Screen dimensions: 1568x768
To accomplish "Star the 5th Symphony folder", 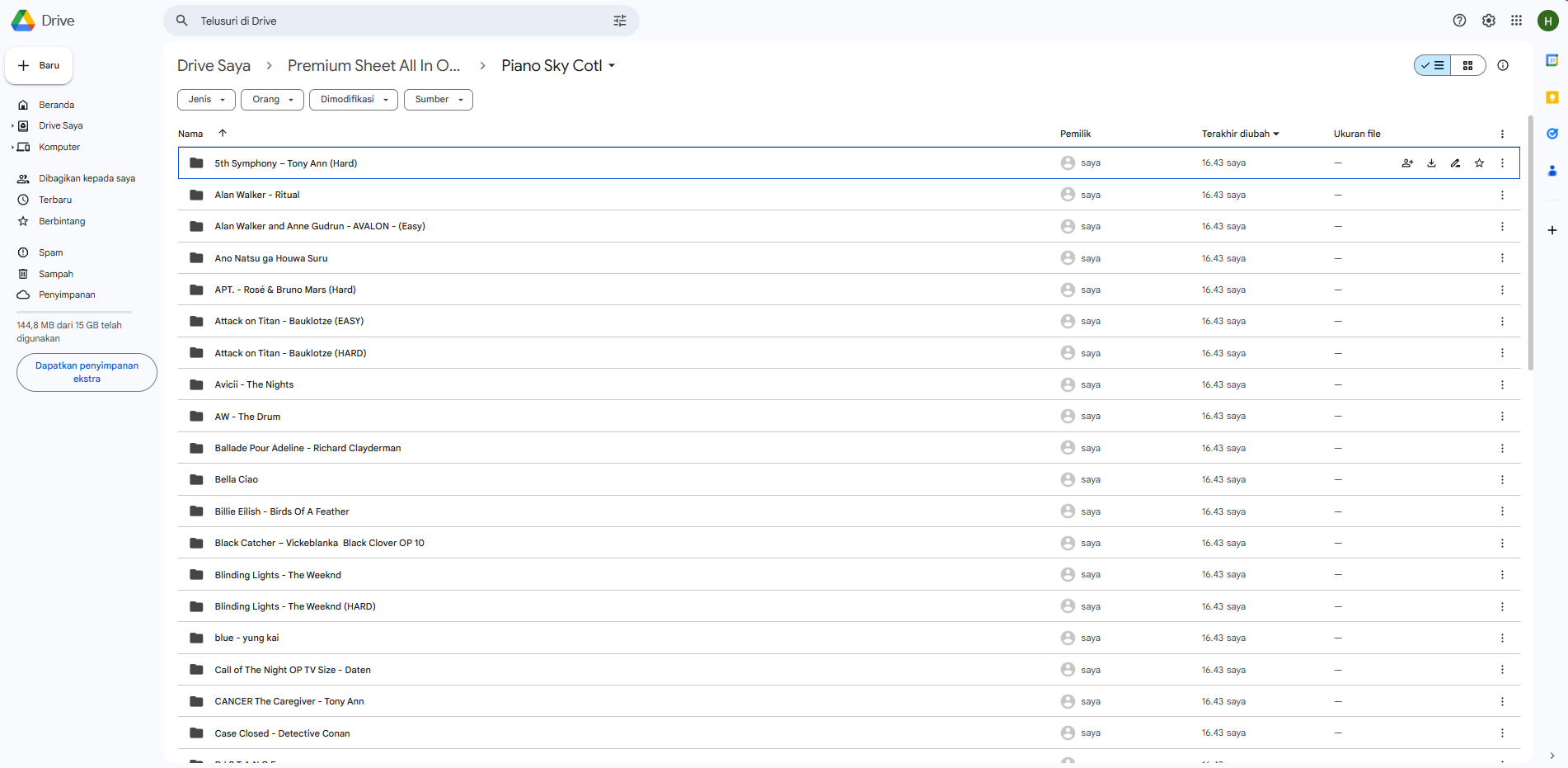I will 1479,163.
